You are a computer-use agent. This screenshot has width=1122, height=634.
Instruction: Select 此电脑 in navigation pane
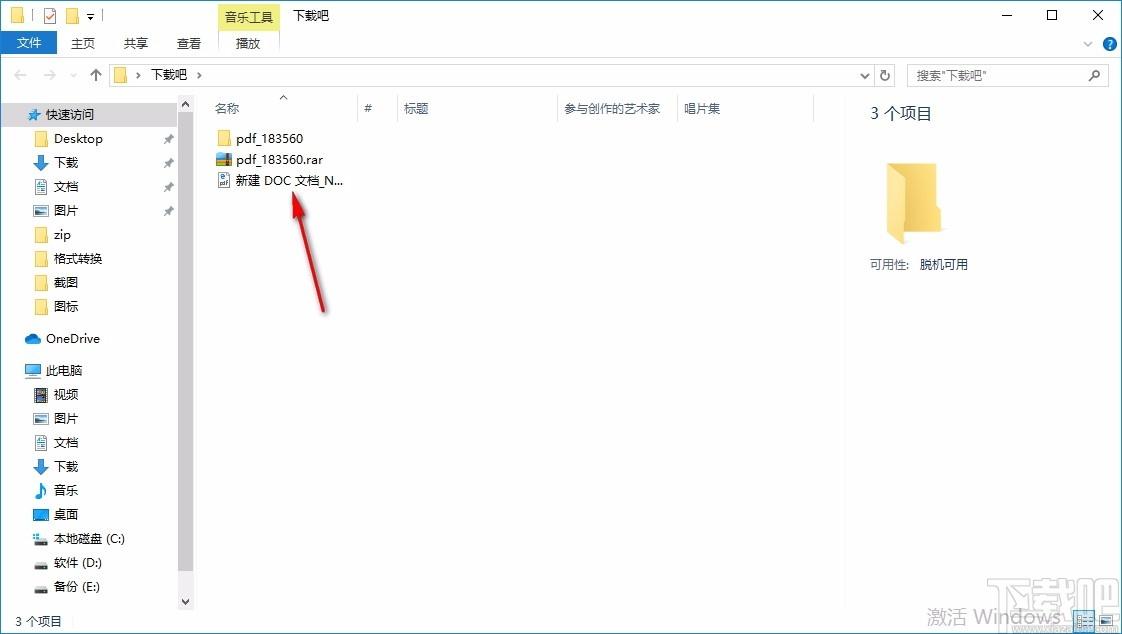(x=64, y=371)
